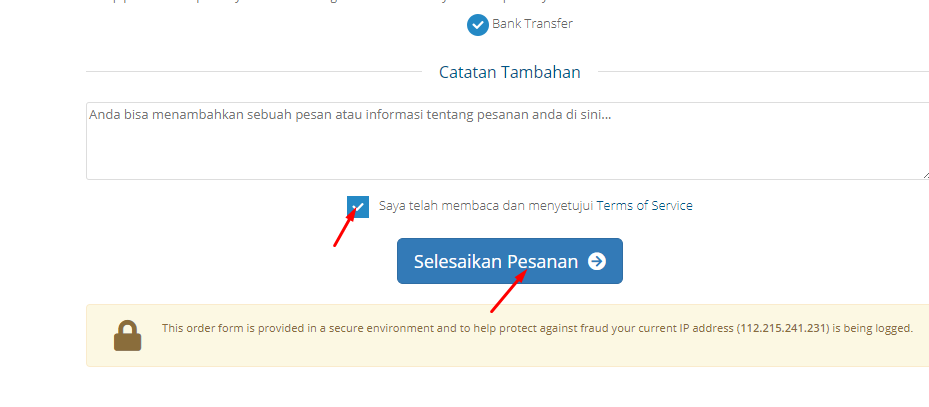Click the yellow security notice banner background
The height and width of the screenshot is (407, 929).
click(x=508, y=354)
